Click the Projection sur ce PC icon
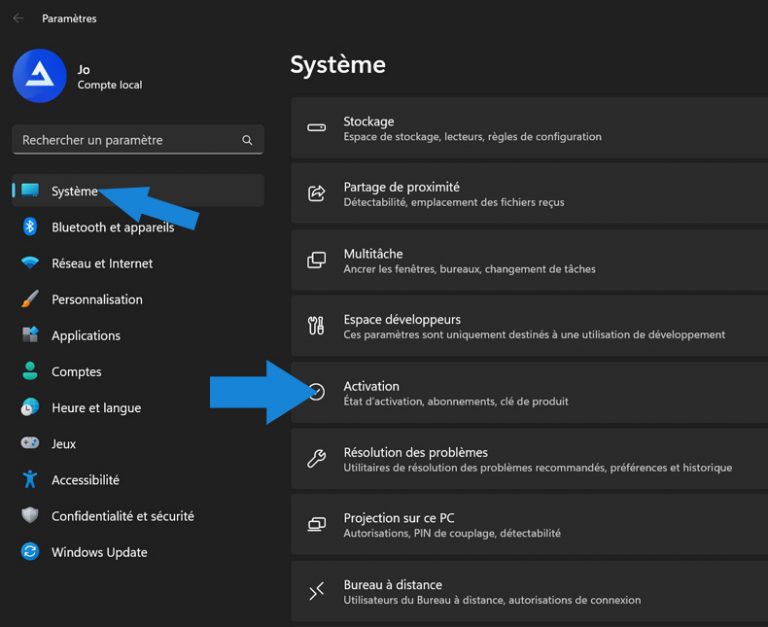This screenshot has width=768, height=627. coord(316,525)
